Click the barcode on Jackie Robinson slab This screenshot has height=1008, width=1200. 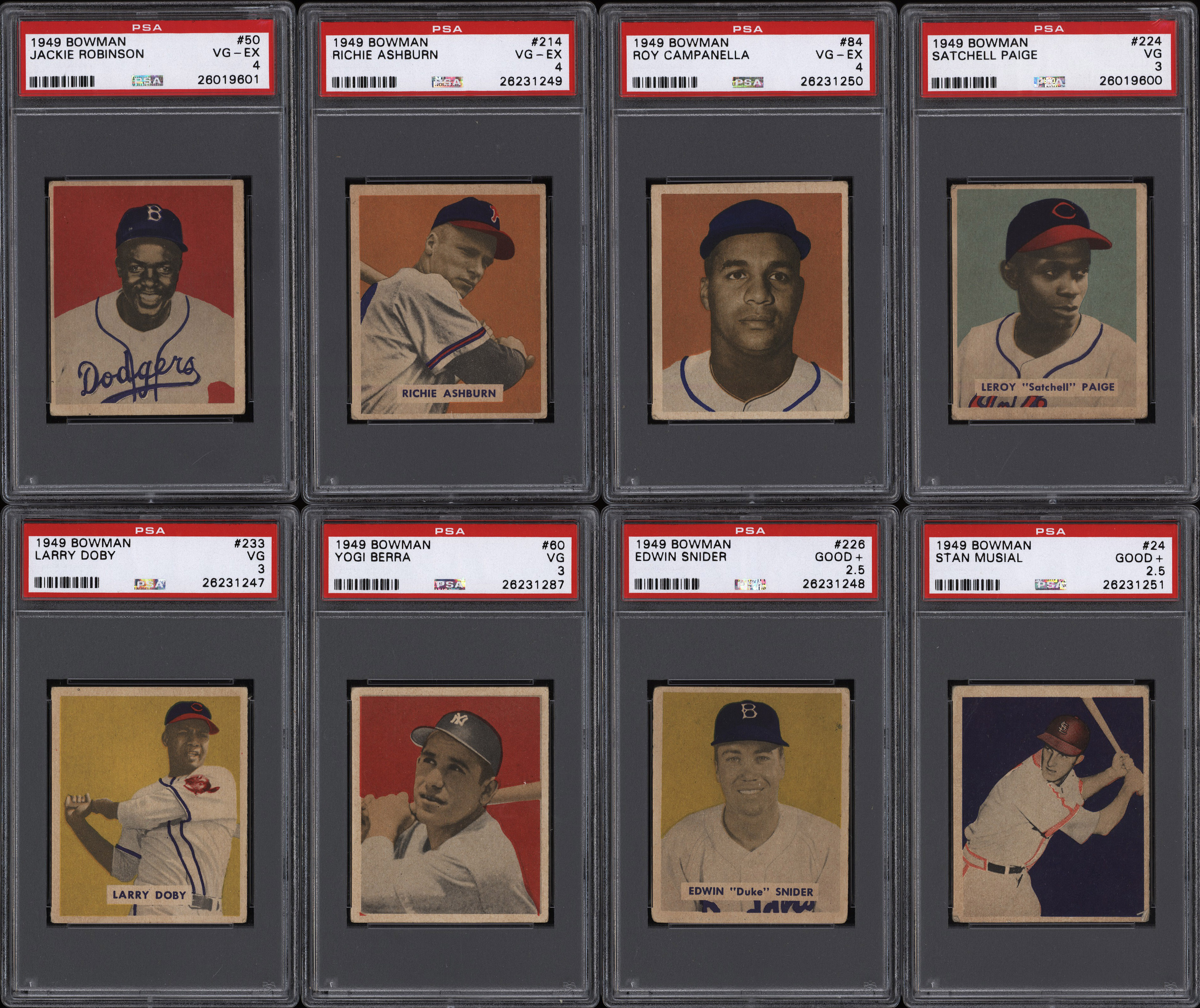[62, 81]
